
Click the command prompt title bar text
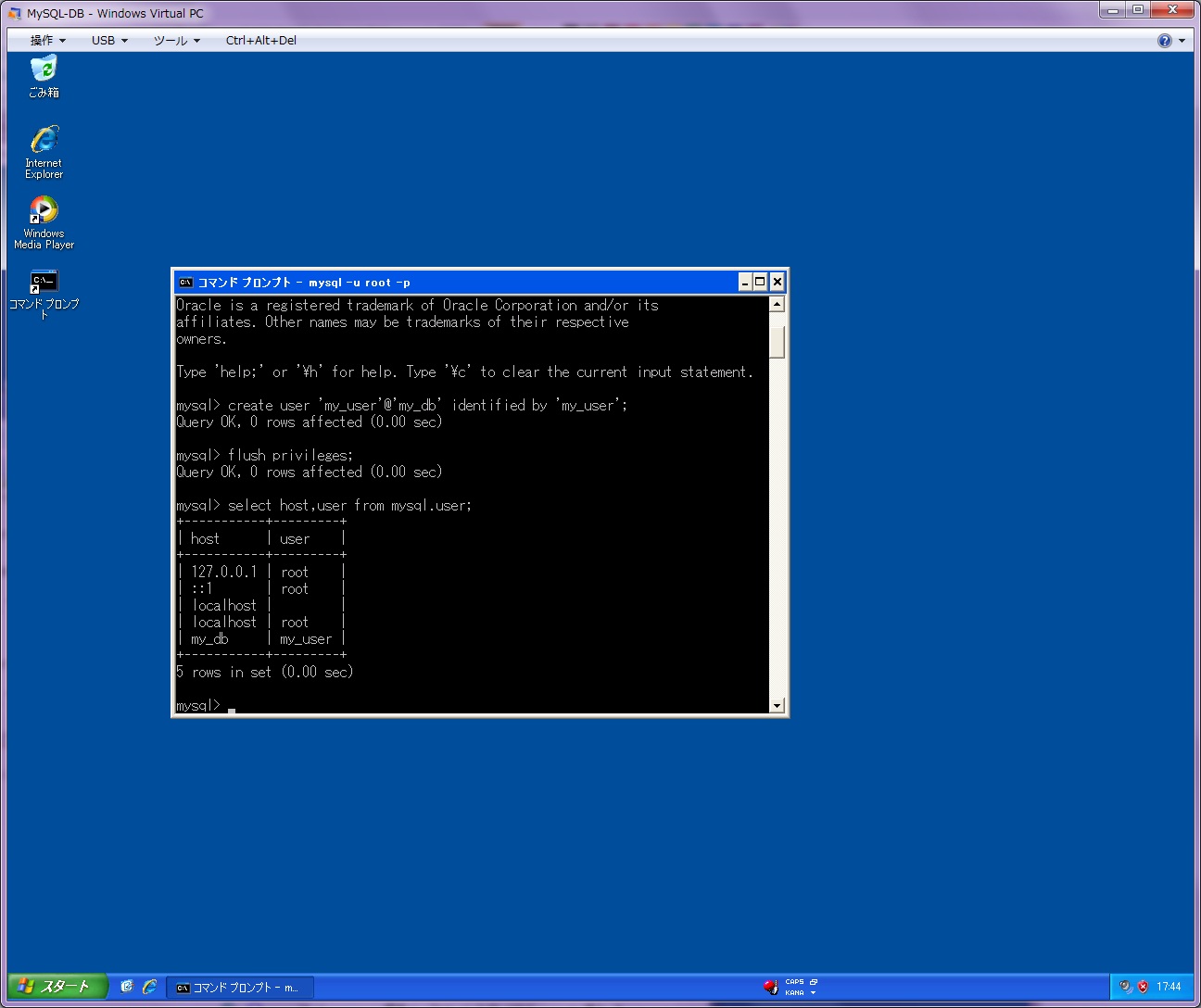304,283
